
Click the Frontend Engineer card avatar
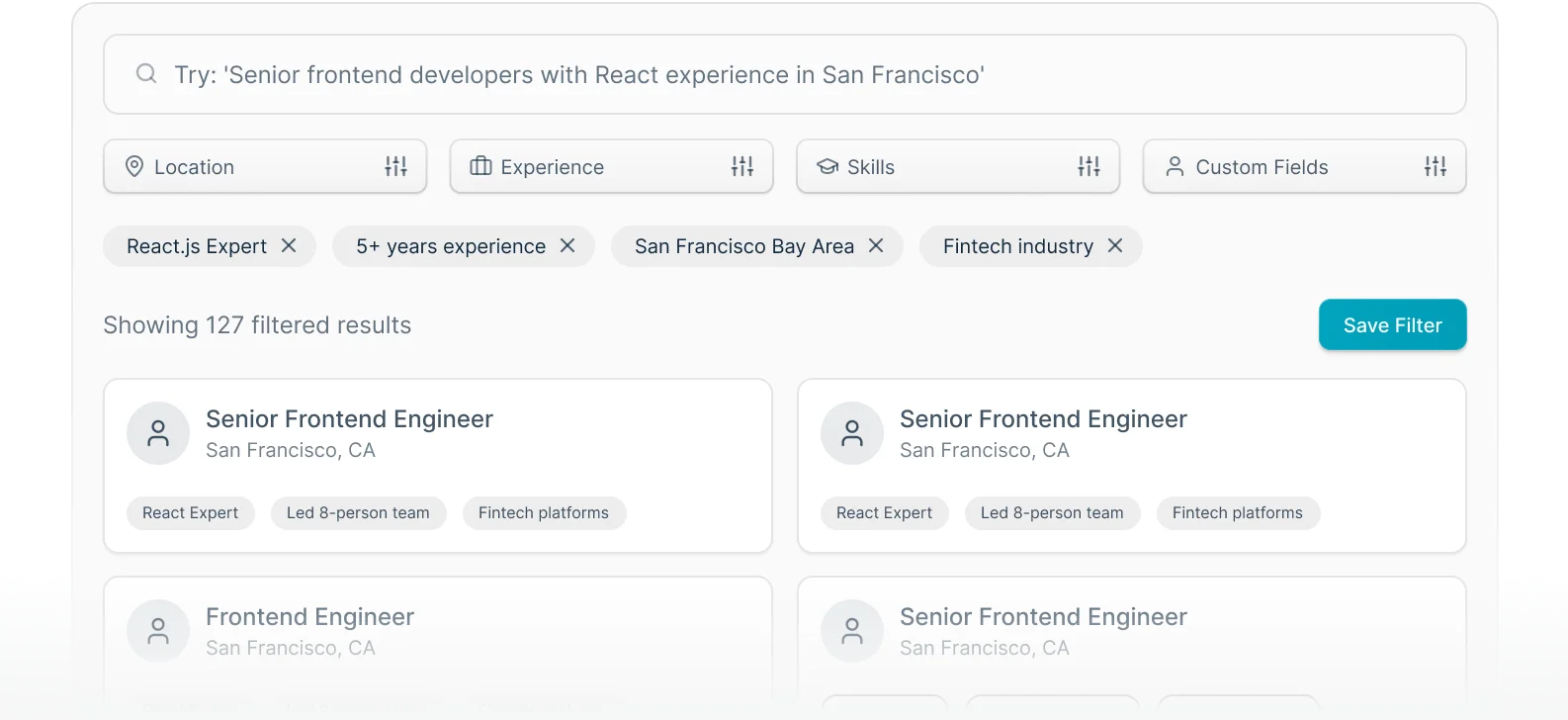pyautogui.click(x=158, y=631)
